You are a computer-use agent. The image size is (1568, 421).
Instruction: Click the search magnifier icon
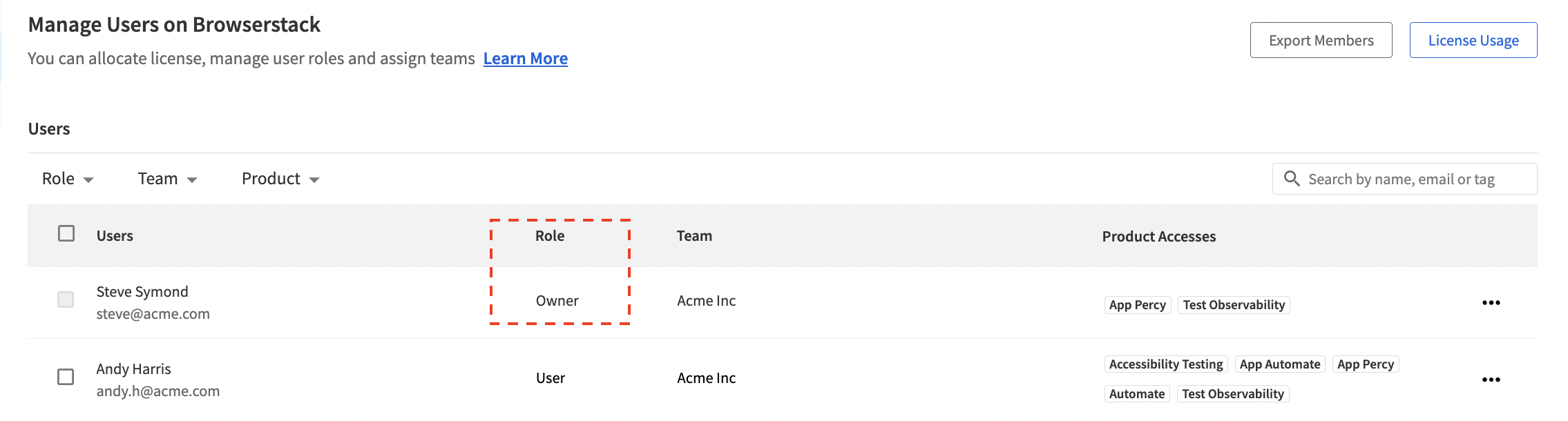tap(1291, 179)
